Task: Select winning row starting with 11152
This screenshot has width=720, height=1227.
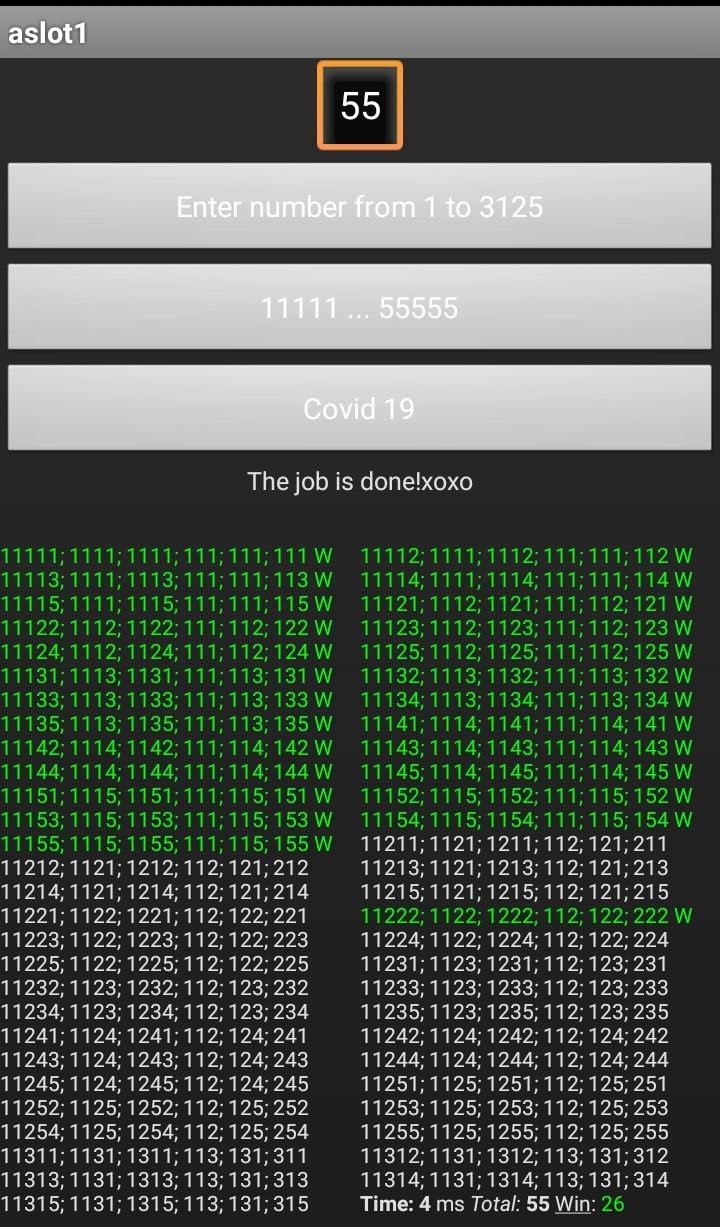Action: [526, 795]
